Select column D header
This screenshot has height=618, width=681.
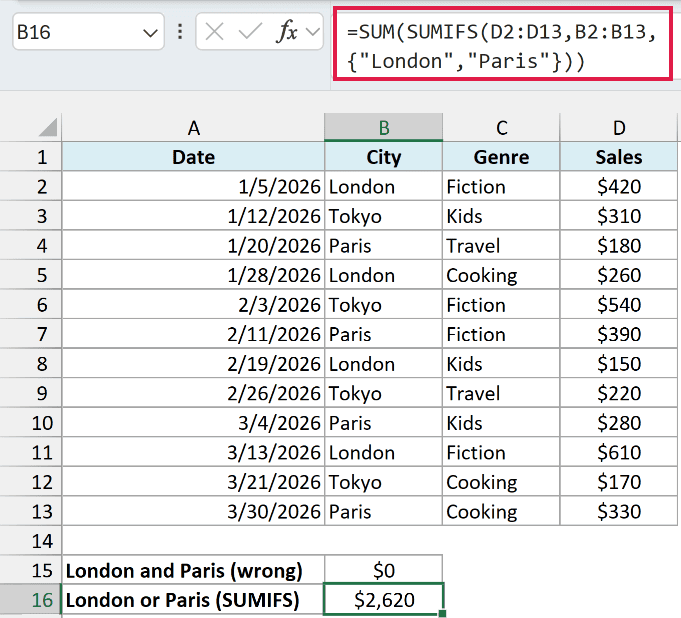point(619,128)
